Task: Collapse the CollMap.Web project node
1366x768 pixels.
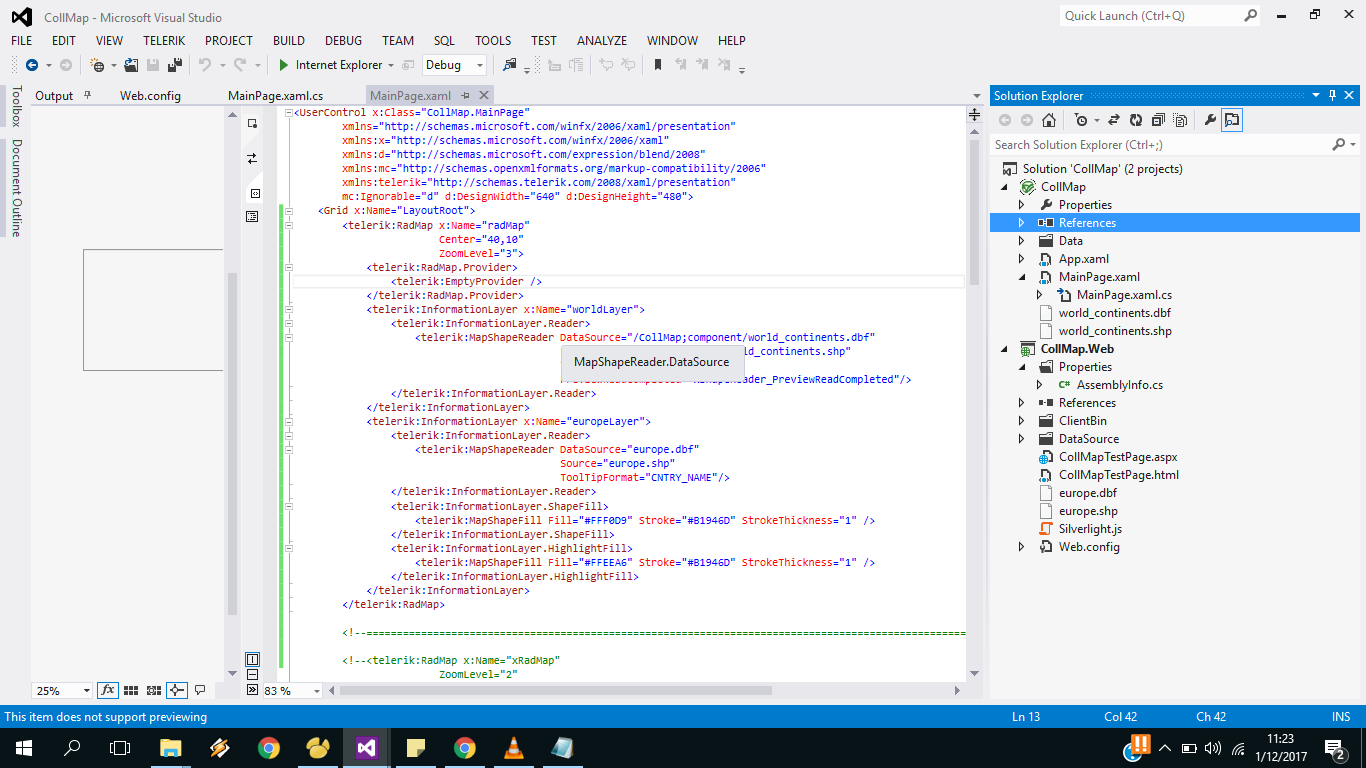Action: pos(1004,349)
